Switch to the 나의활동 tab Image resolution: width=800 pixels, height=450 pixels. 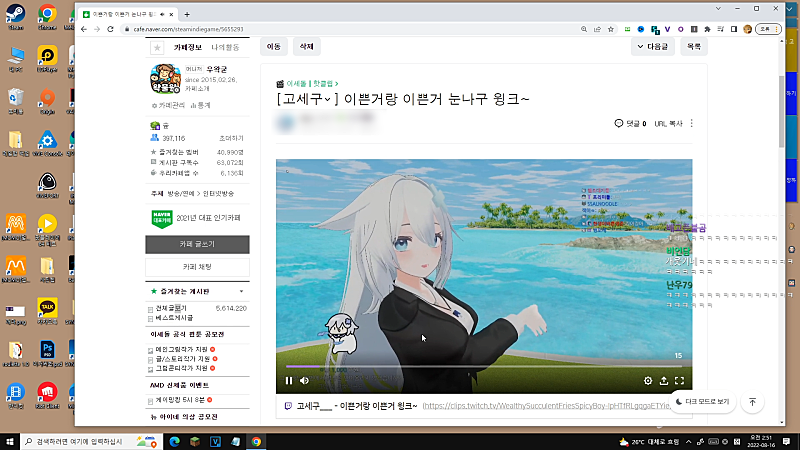(x=225, y=47)
